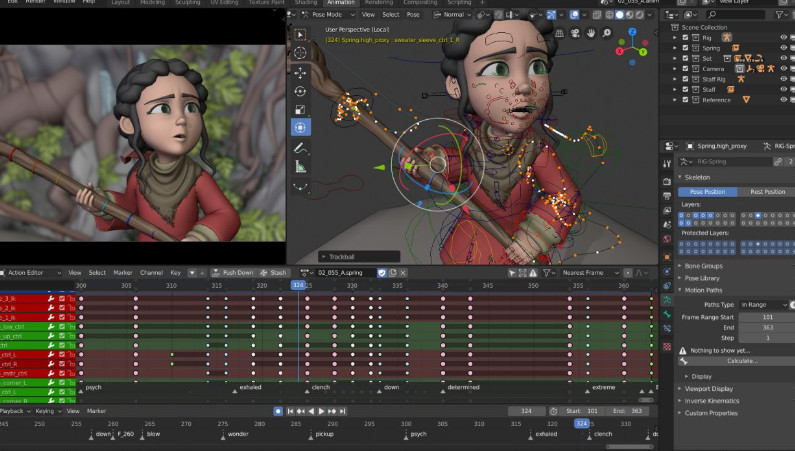Select the Cursor tool in viewport
The height and width of the screenshot is (451, 795).
point(300,53)
